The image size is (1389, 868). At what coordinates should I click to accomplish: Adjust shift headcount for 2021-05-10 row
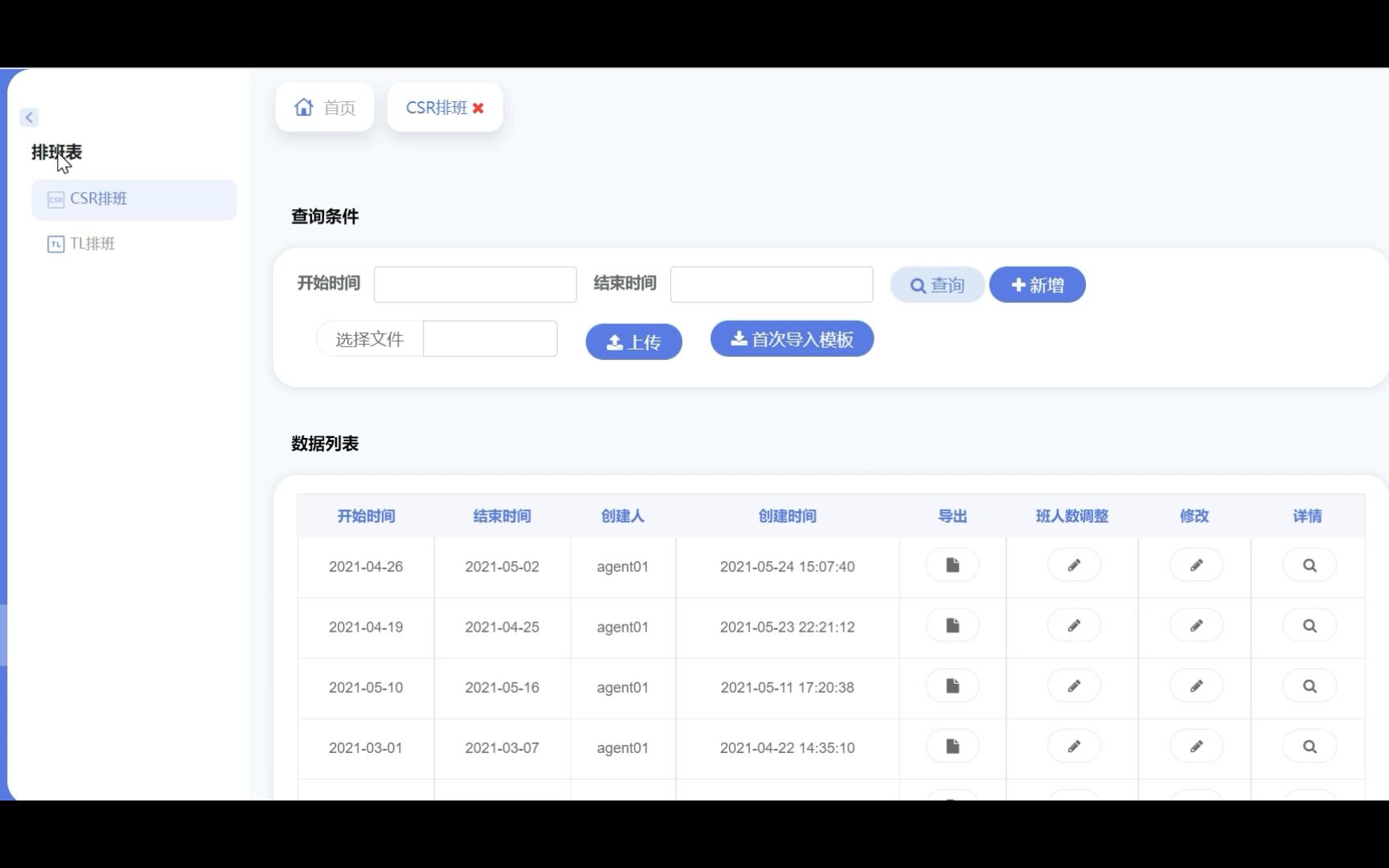coord(1074,686)
